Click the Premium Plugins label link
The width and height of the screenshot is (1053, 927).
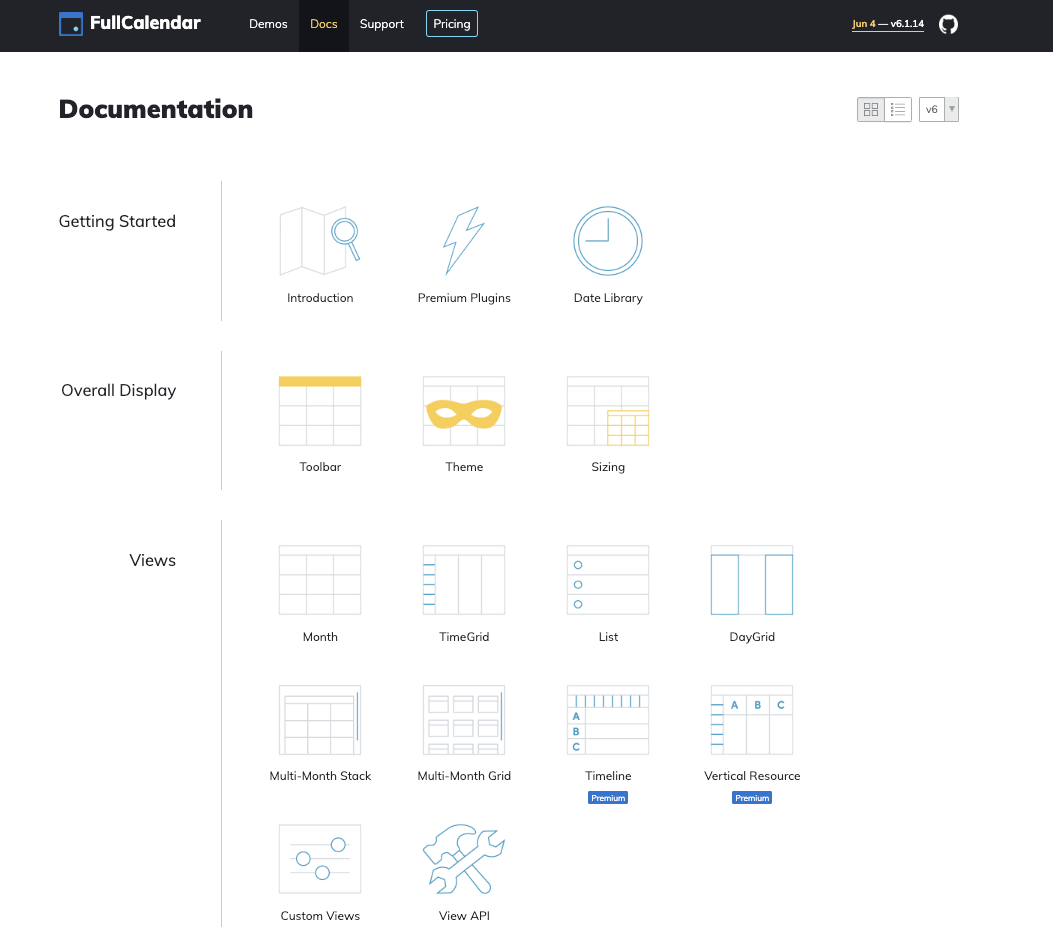(464, 298)
